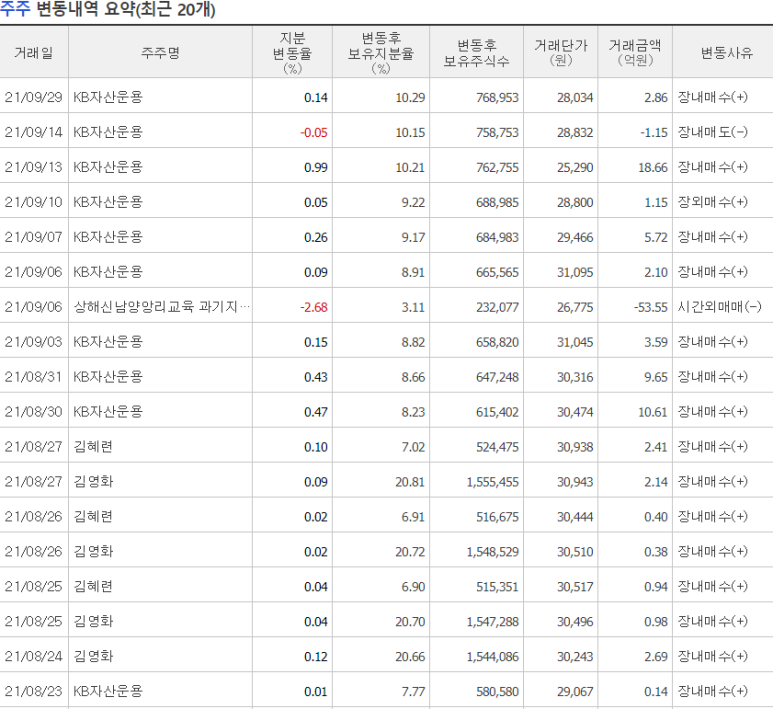The height and width of the screenshot is (709, 773).
Task: Click the share count 1,544,086
Action: [493, 657]
